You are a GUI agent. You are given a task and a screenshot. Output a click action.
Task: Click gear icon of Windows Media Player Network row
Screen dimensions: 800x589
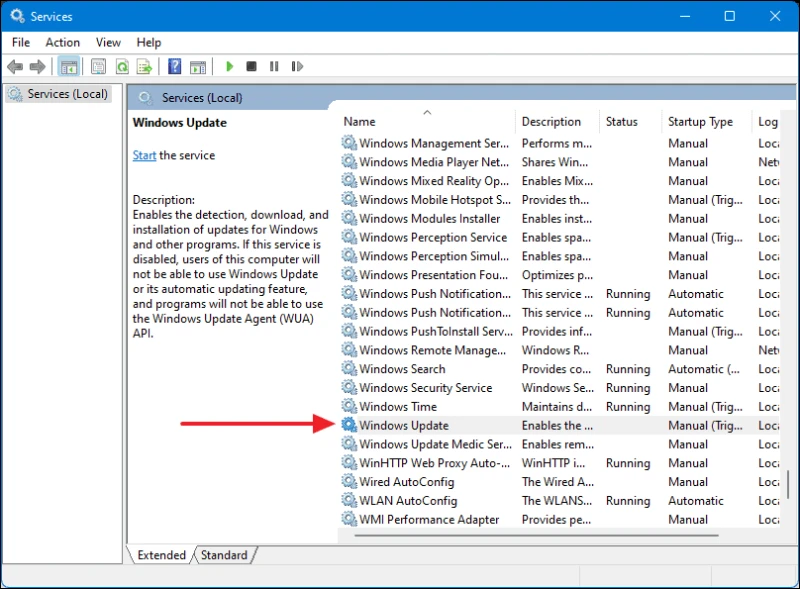pyautogui.click(x=349, y=162)
